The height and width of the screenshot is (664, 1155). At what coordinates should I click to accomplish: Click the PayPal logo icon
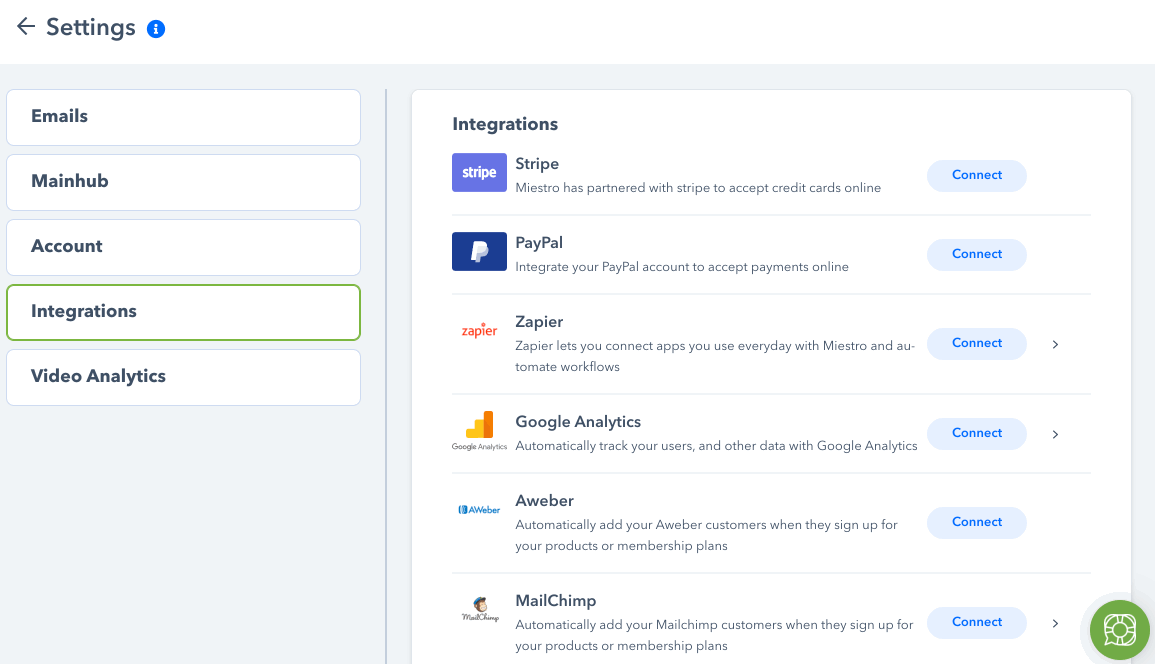pyautogui.click(x=479, y=251)
